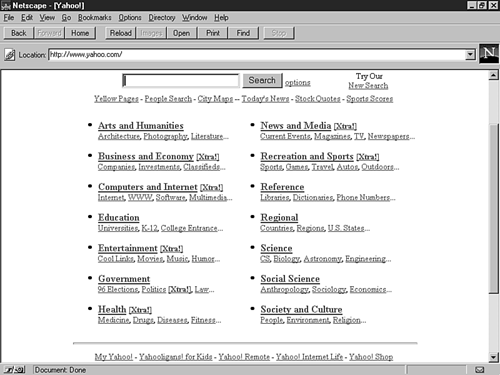
Task: Click the document link icon beside Location
Action: coord(10,55)
